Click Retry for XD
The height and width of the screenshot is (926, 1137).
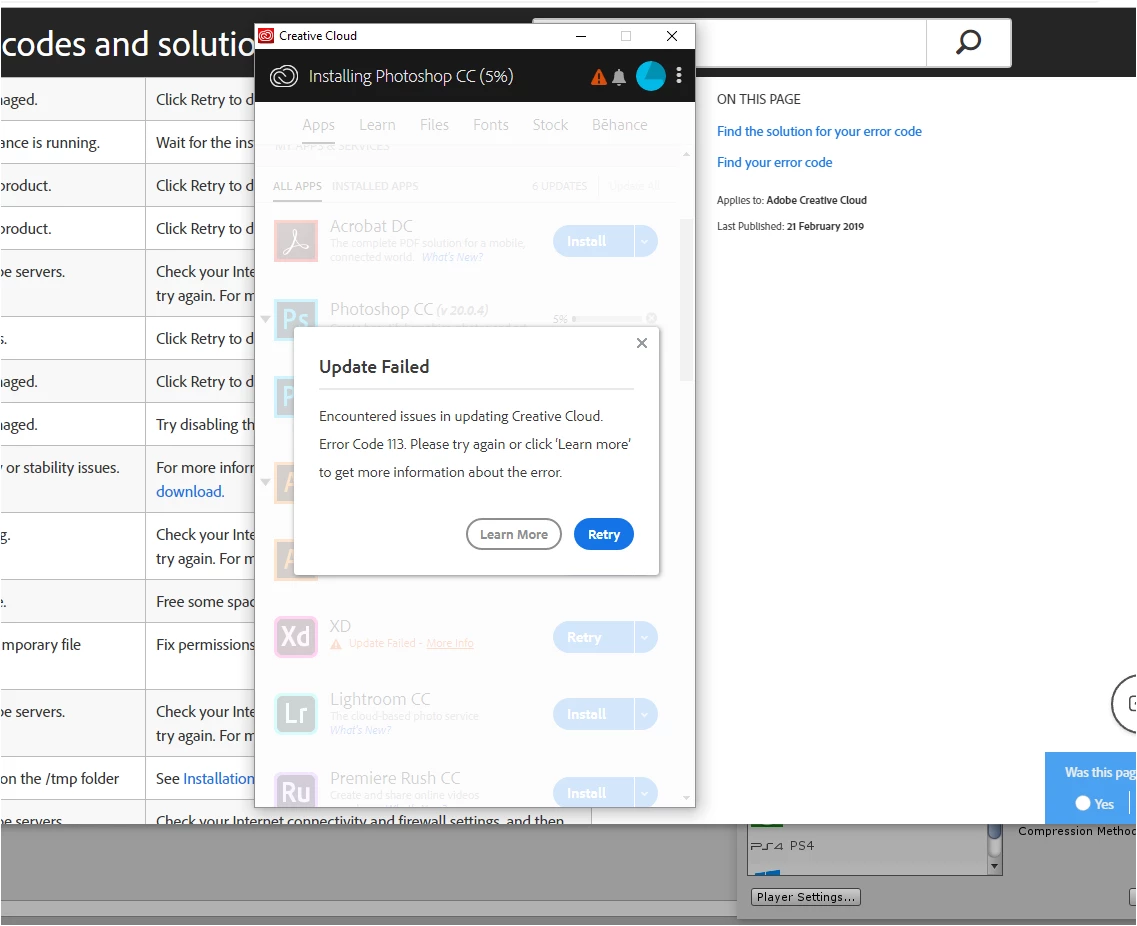(x=593, y=637)
